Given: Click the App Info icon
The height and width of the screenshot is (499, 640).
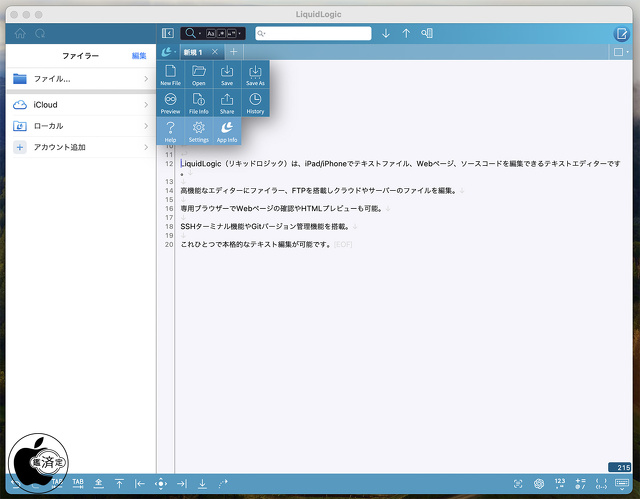Looking at the screenshot, I should coord(227,131).
